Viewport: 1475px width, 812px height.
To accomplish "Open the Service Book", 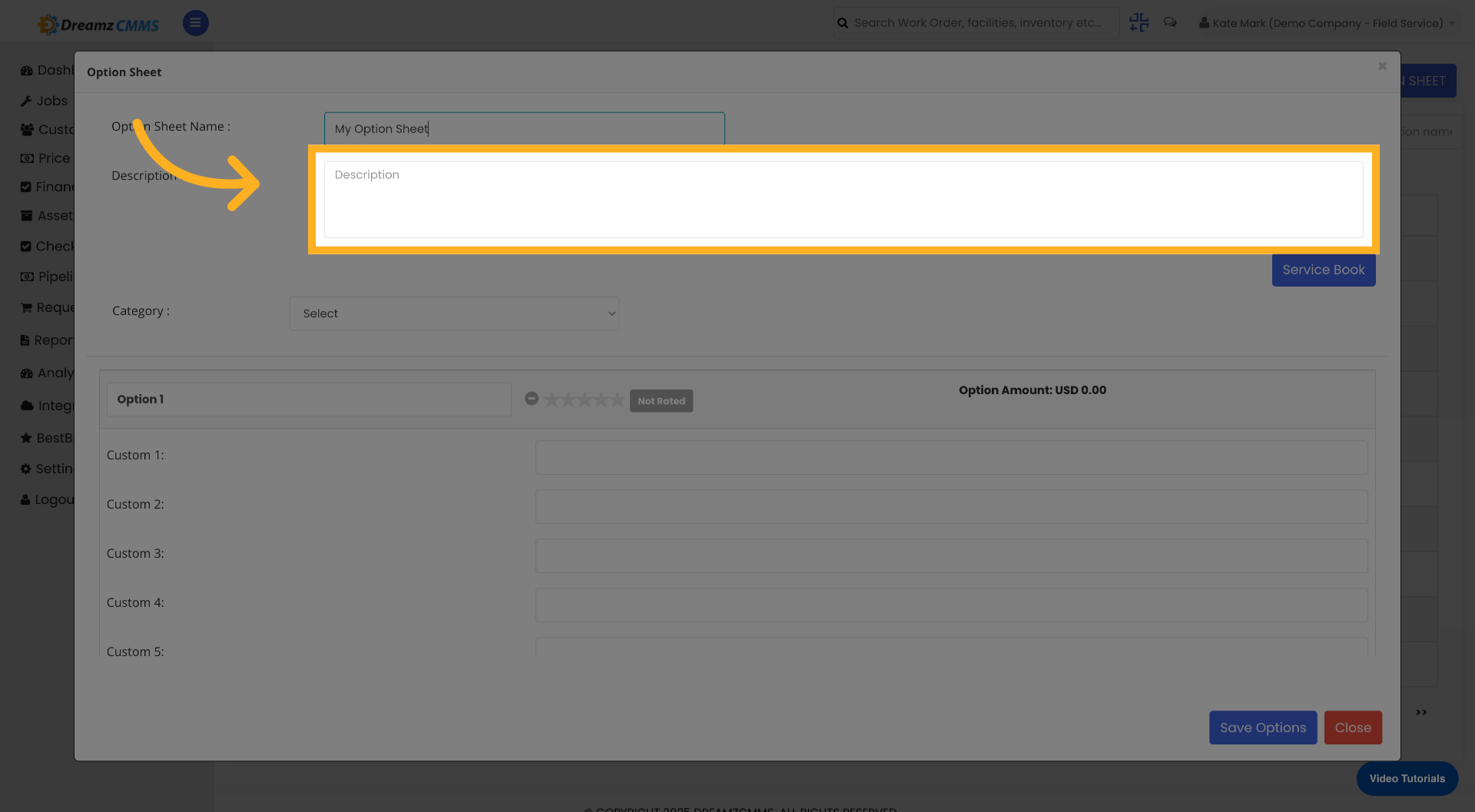I will pos(1323,270).
